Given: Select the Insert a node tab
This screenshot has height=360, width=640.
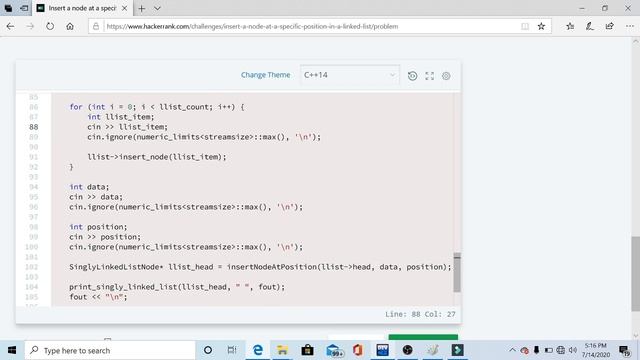Looking at the screenshot, I should click(82, 8).
